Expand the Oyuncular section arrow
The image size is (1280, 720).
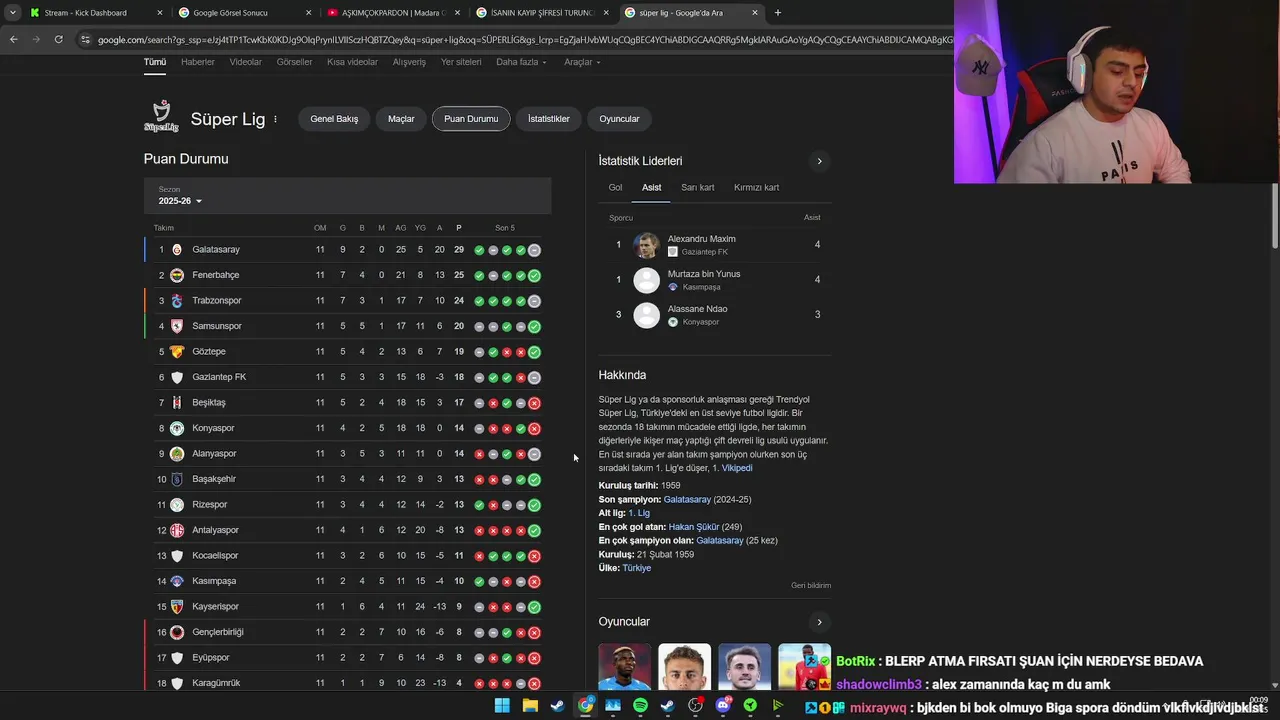pos(819,622)
